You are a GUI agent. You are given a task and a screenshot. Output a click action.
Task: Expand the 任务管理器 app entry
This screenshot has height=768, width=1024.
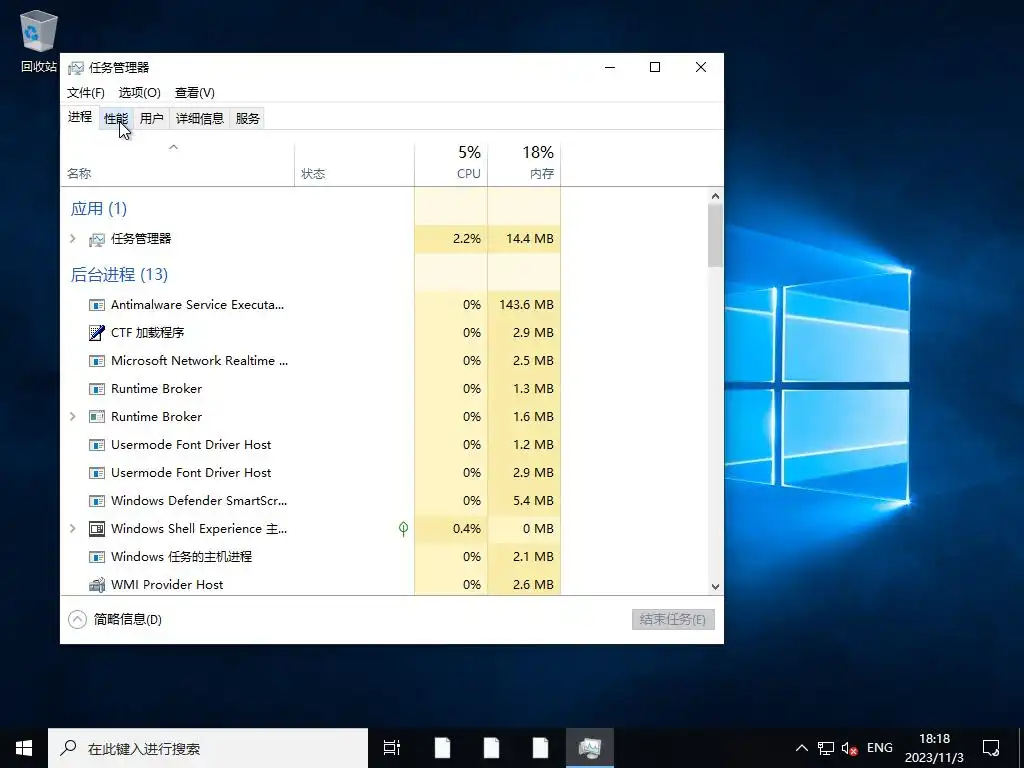coord(72,239)
